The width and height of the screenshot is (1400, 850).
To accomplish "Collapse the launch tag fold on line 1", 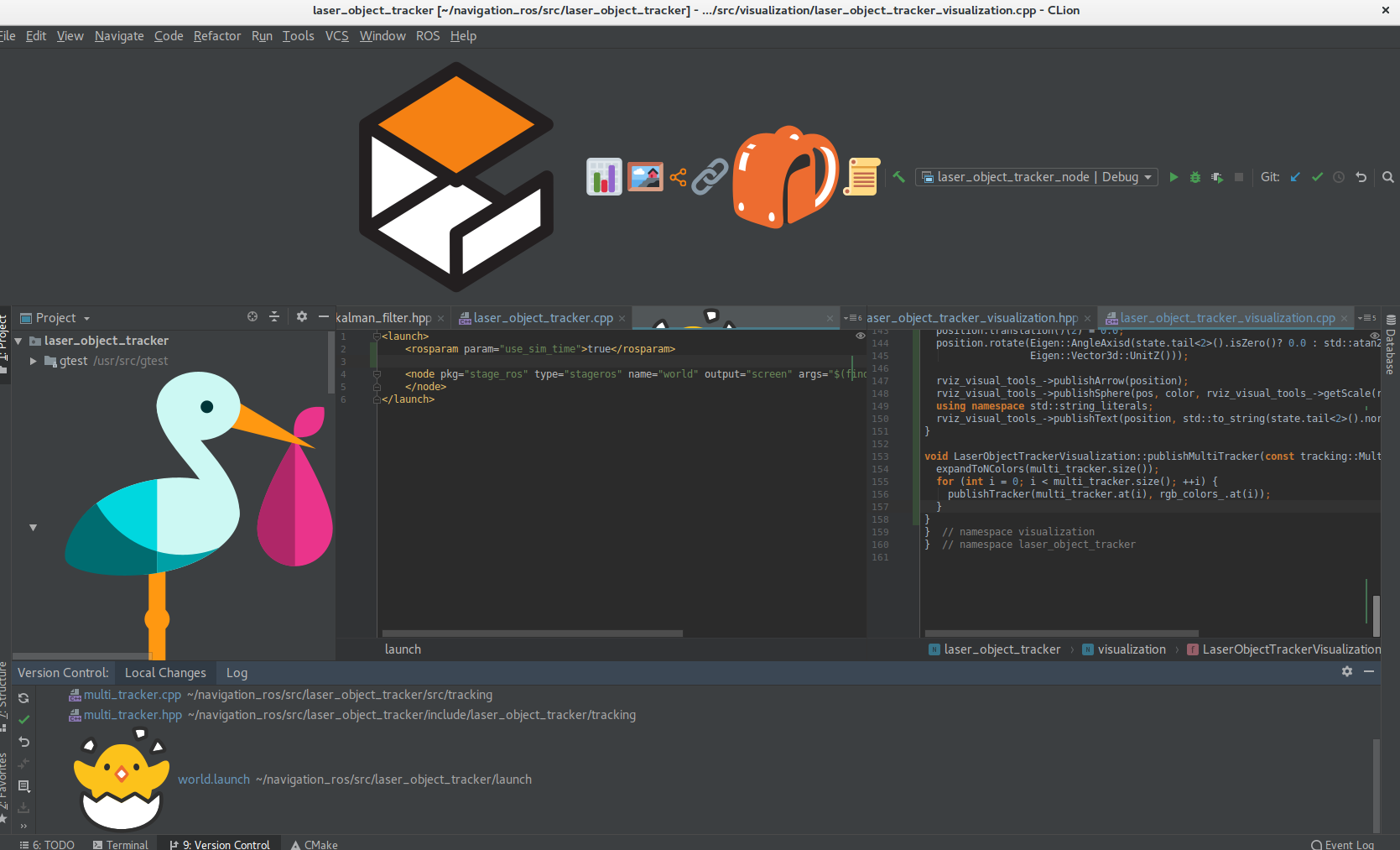I will point(377,336).
